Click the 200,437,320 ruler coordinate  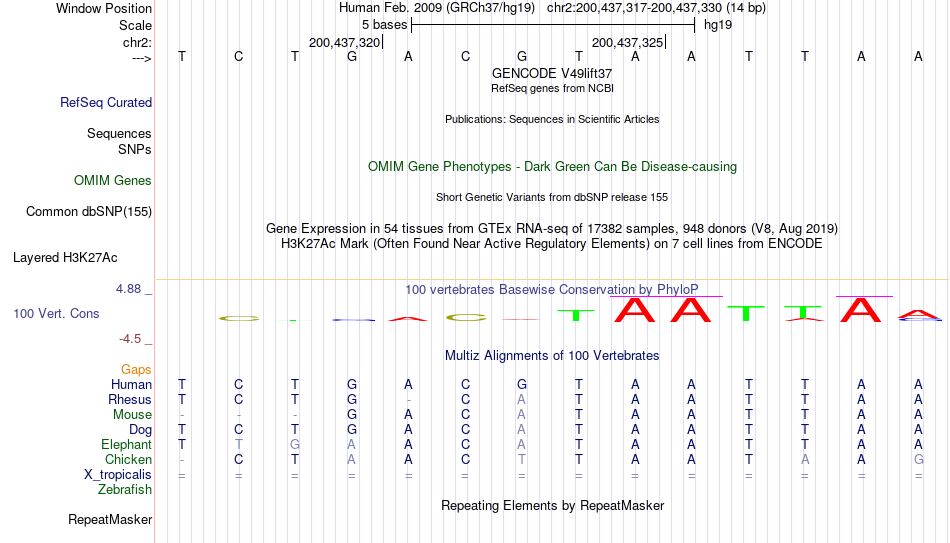pyautogui.click(x=345, y=42)
